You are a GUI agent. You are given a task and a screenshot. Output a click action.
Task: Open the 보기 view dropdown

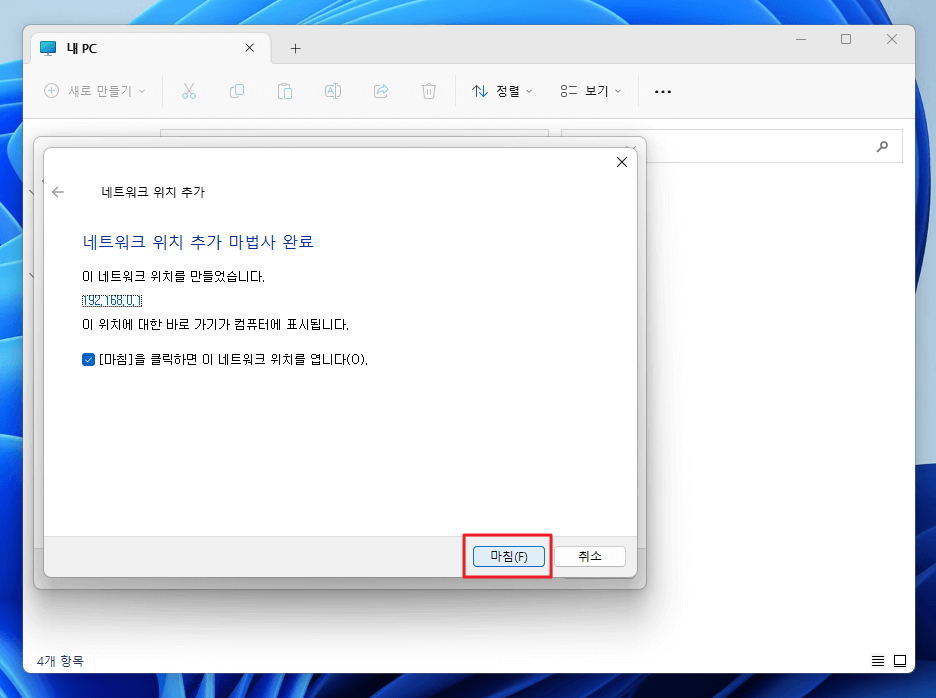pyautogui.click(x=590, y=91)
